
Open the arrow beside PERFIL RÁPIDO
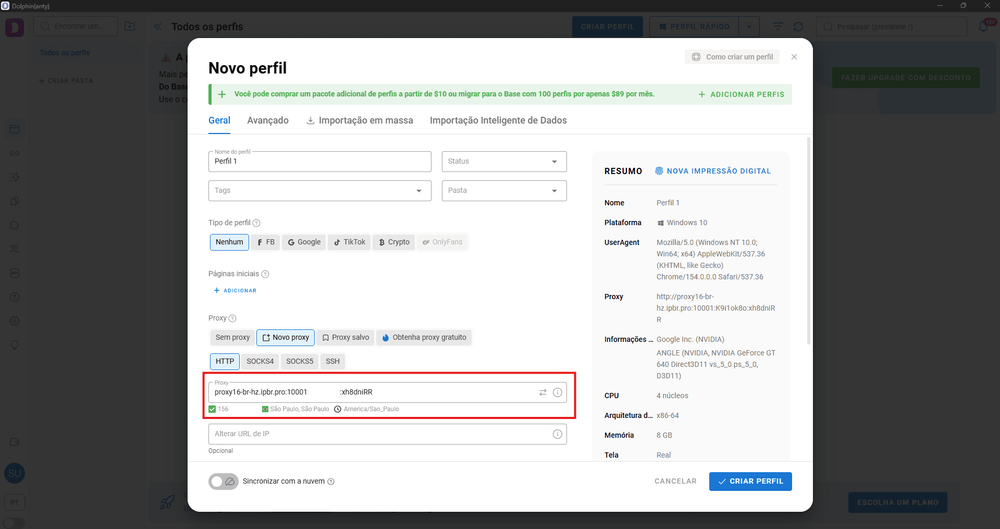click(x=749, y=27)
